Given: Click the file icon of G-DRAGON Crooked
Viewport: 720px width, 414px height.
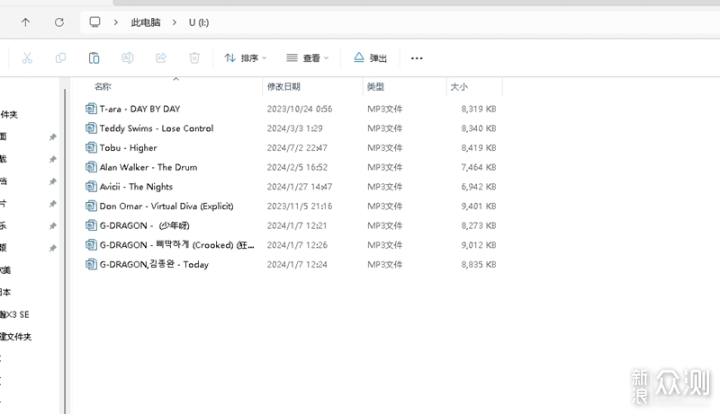Looking at the screenshot, I should click(91, 245).
